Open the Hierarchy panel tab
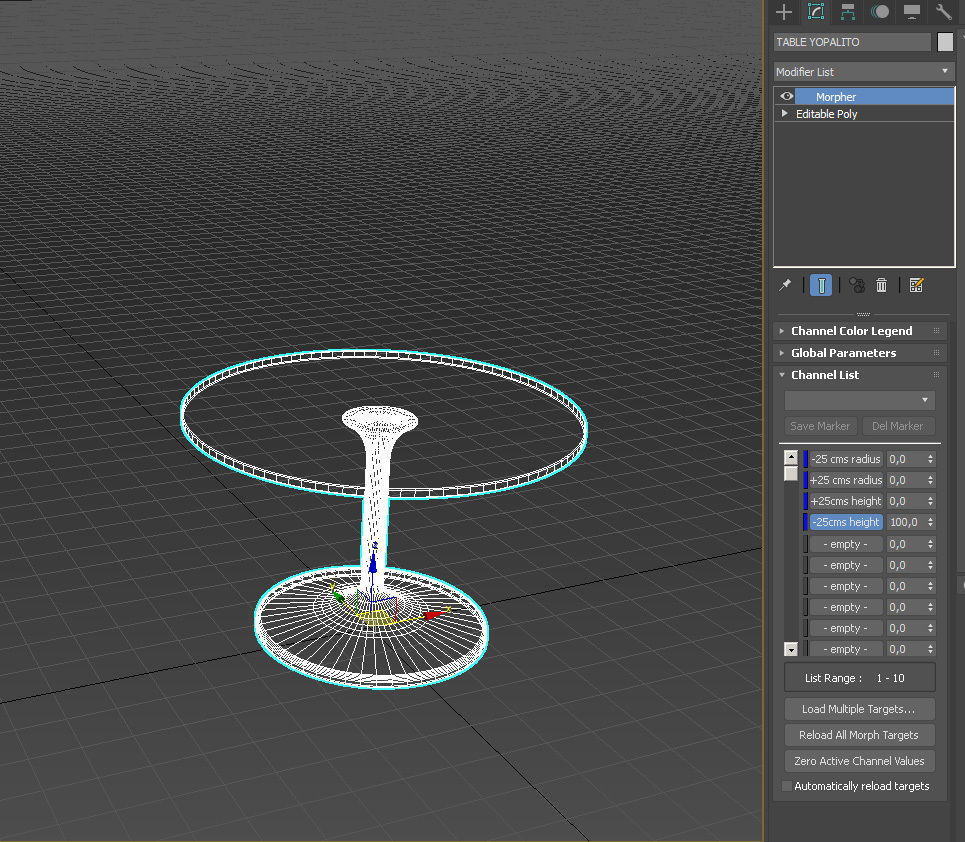965x842 pixels. coord(848,12)
